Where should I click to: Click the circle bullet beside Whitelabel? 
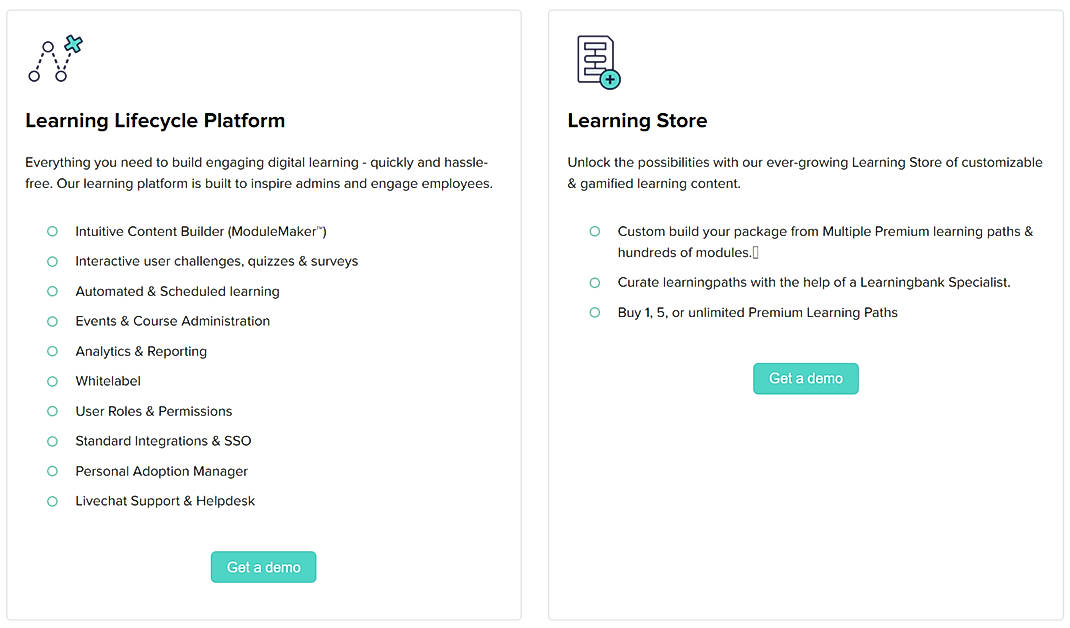pyautogui.click(x=52, y=381)
